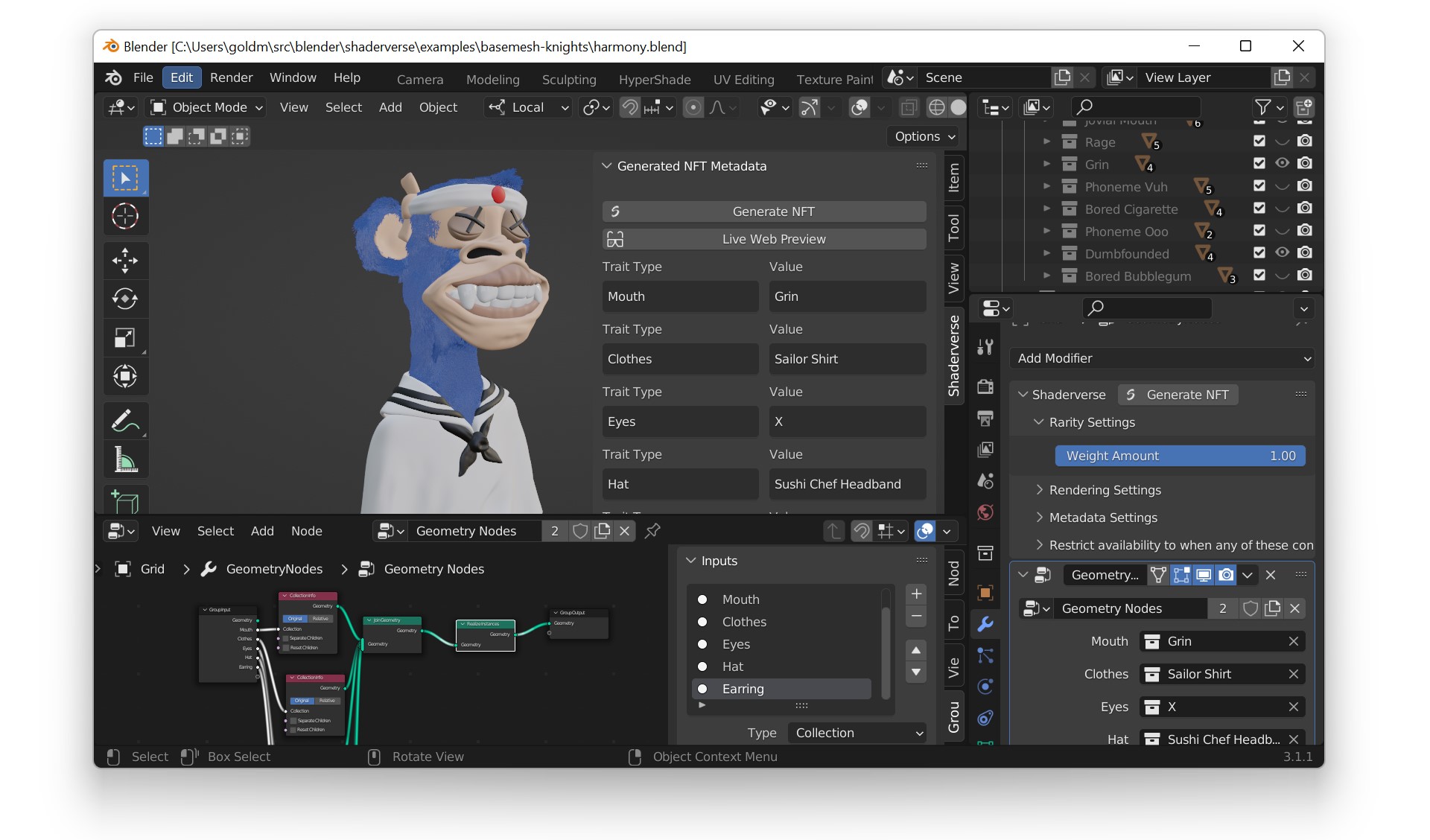Pin the Geometry Nodes tree

click(x=652, y=531)
